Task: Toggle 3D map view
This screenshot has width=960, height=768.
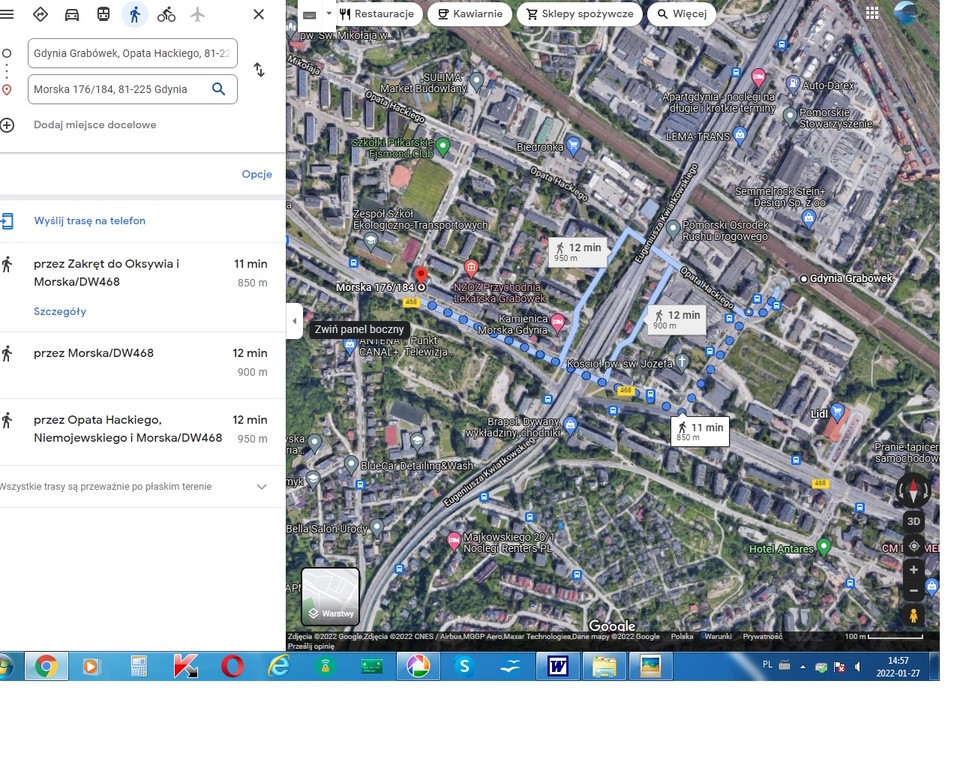Action: [913, 521]
